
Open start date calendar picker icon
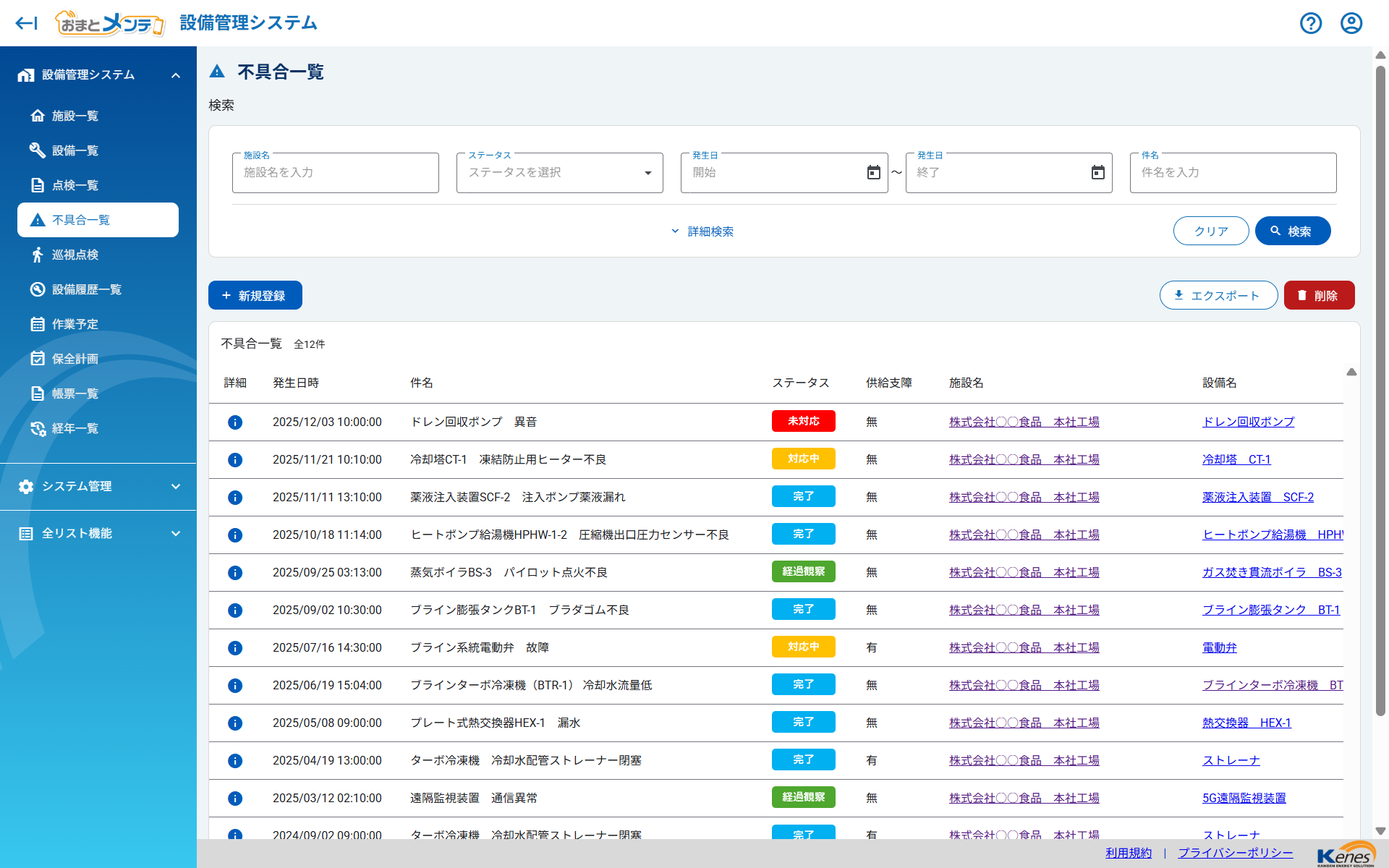click(873, 172)
